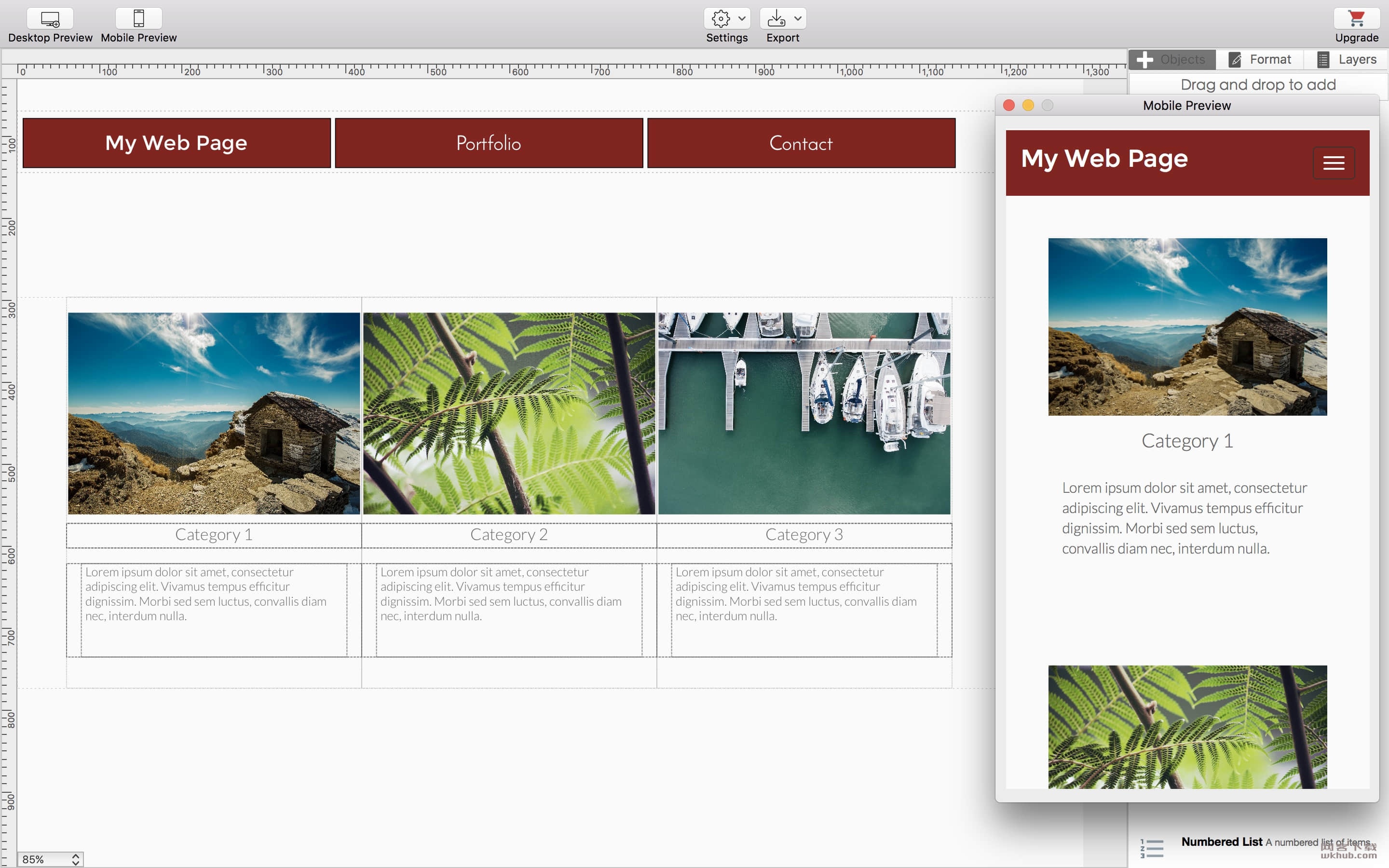
Task: Click the Desktop Preview monitor icon
Action: 50,19
